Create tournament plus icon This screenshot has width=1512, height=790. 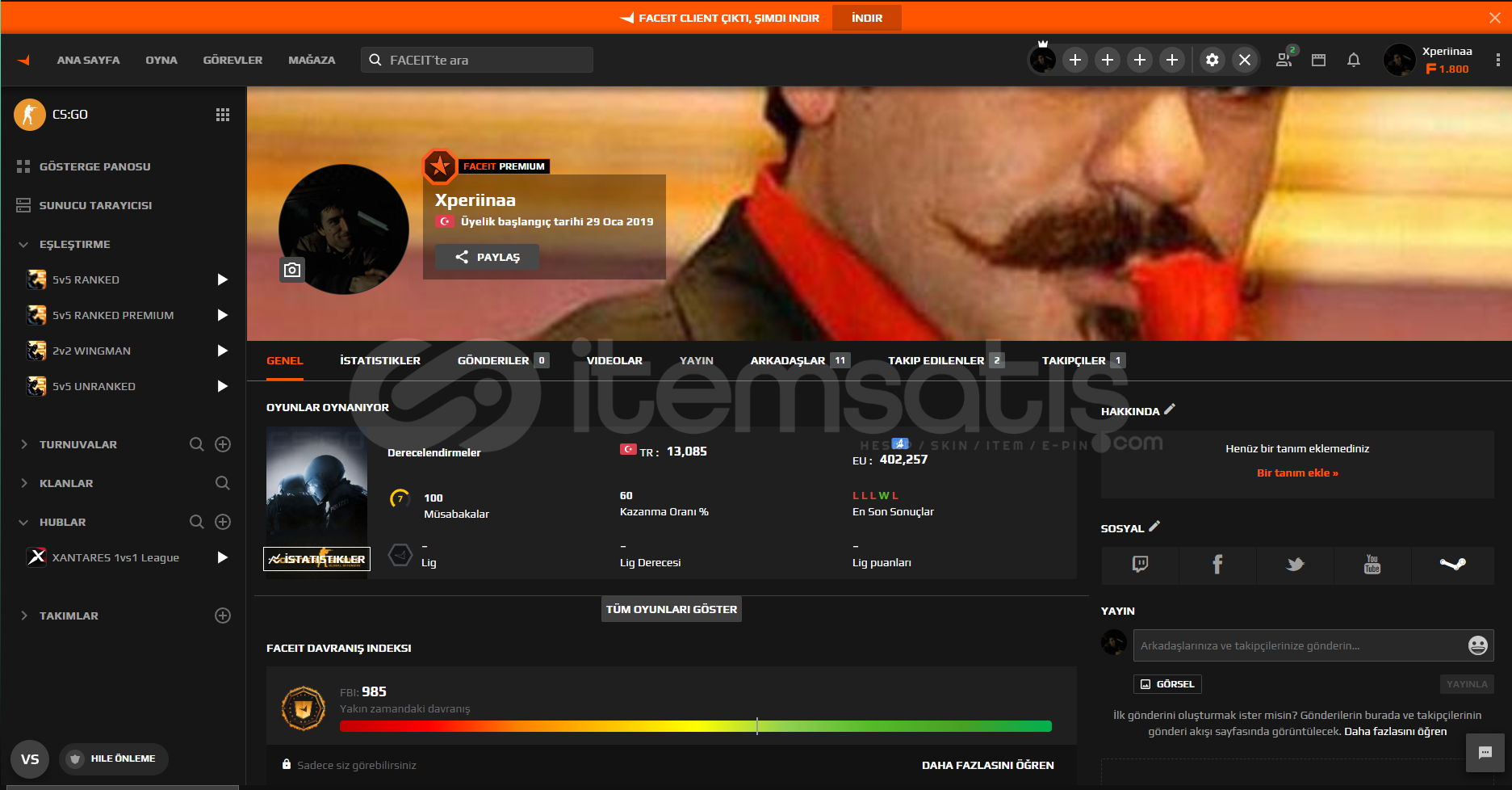coord(223,444)
